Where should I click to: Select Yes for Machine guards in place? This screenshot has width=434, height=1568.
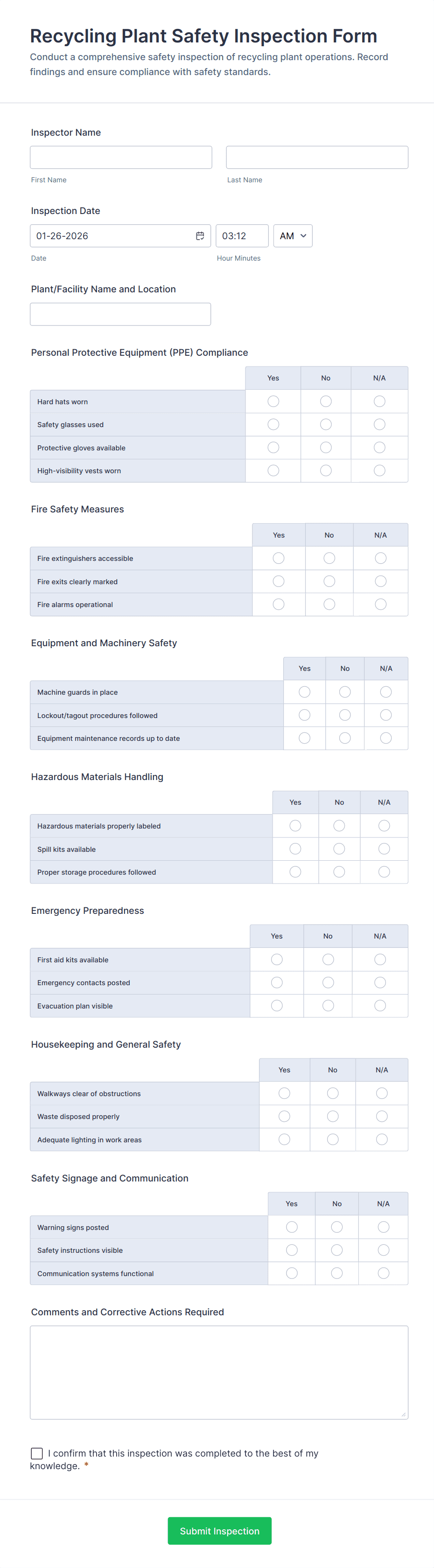304,691
